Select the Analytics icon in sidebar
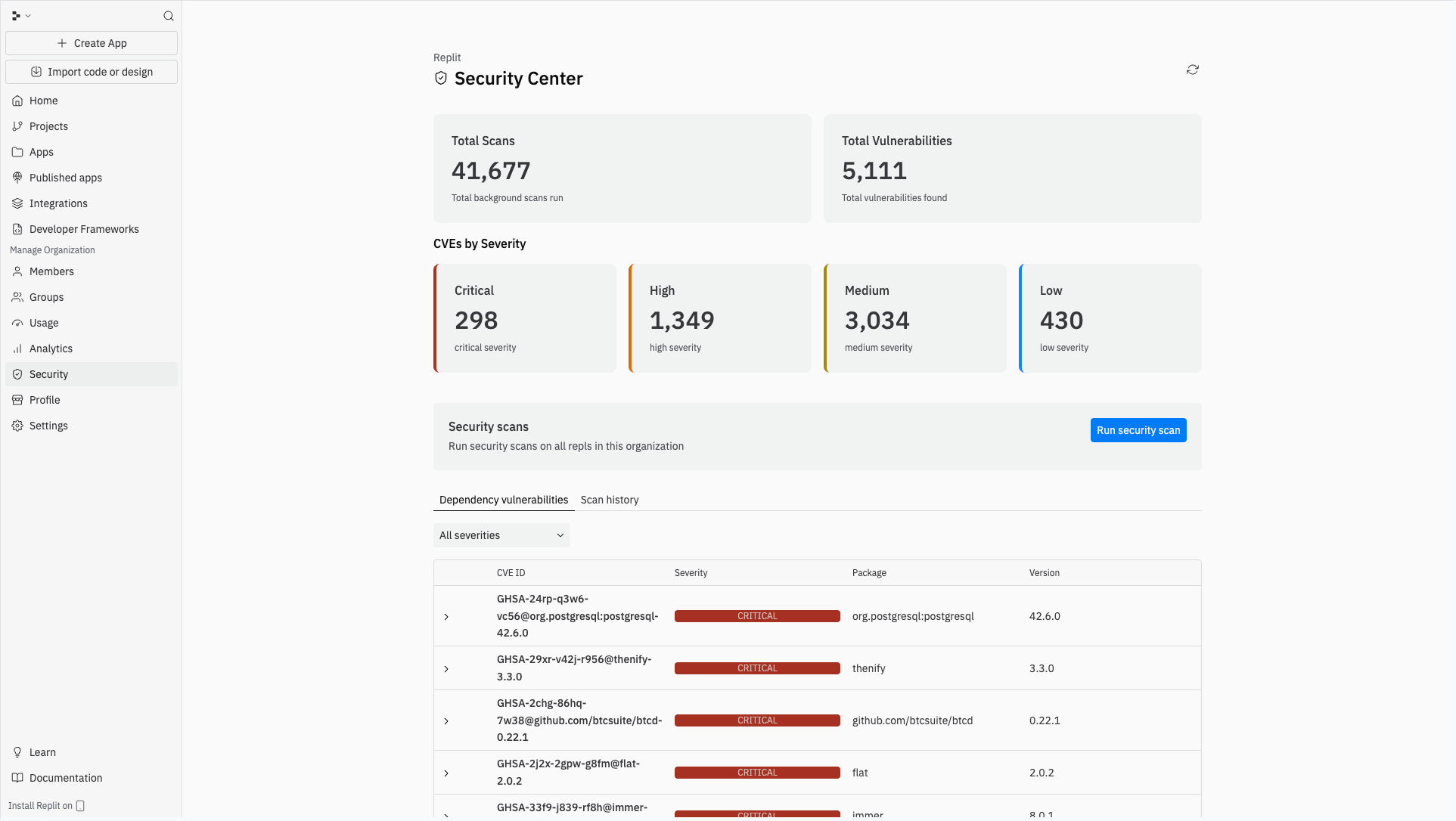The image size is (1456, 821). tap(17, 349)
